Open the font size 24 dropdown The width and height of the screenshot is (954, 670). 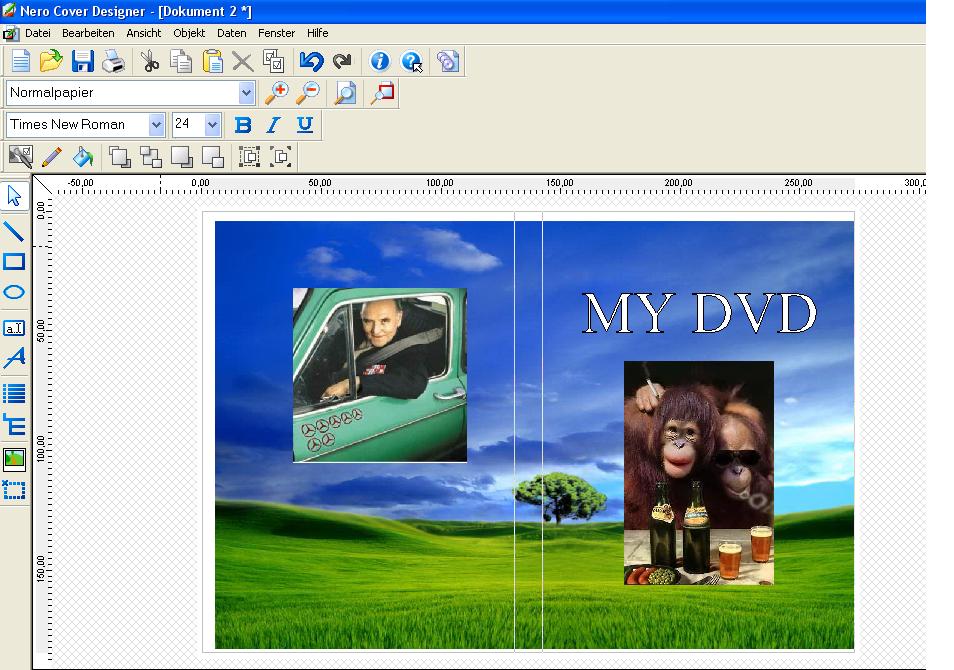[x=212, y=125]
